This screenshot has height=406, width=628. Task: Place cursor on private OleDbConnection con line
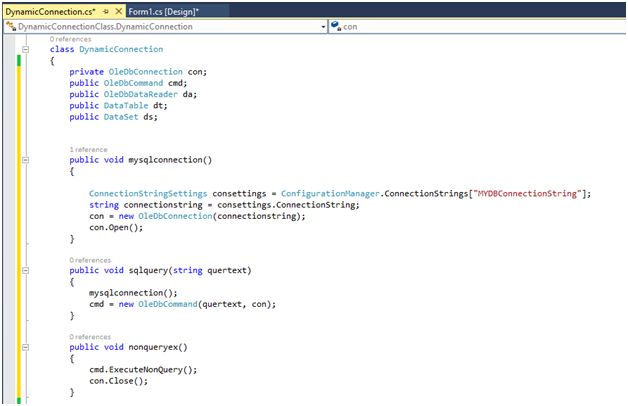[138, 72]
